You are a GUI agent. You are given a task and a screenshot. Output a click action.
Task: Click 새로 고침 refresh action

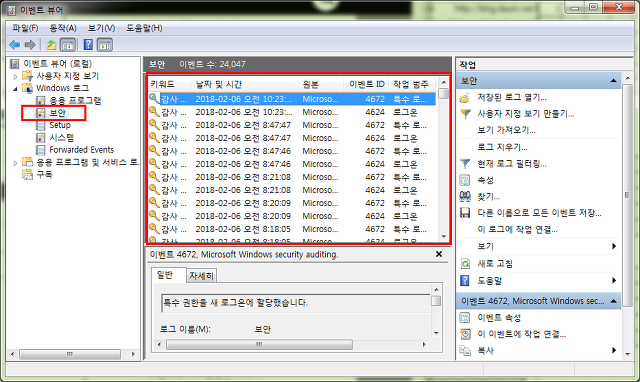[x=495, y=264]
